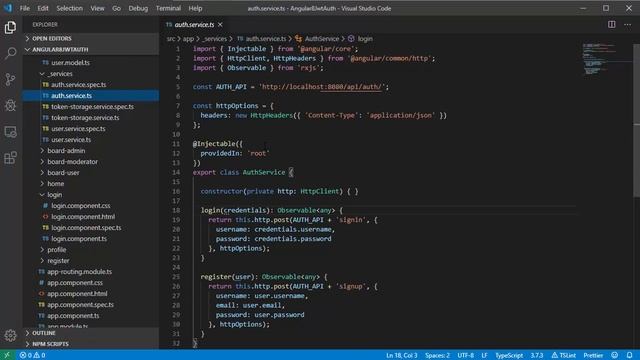Select auth.service.ts in the explorer tree

coord(91,96)
